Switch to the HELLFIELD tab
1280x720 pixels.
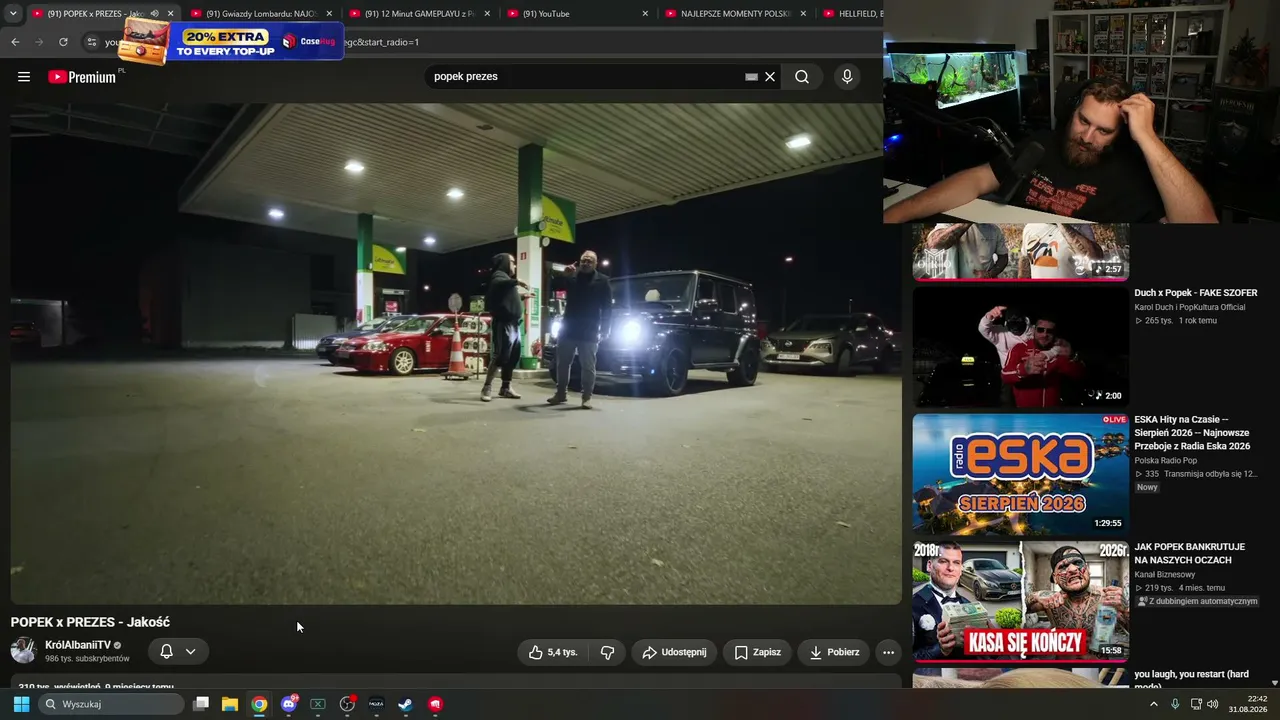click(x=853, y=14)
